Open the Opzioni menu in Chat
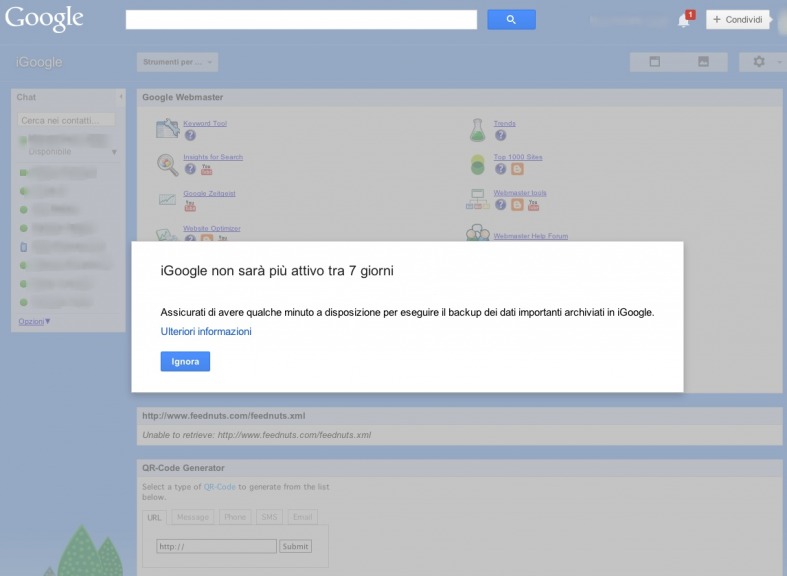This screenshot has height=576, width=787. tap(34, 321)
